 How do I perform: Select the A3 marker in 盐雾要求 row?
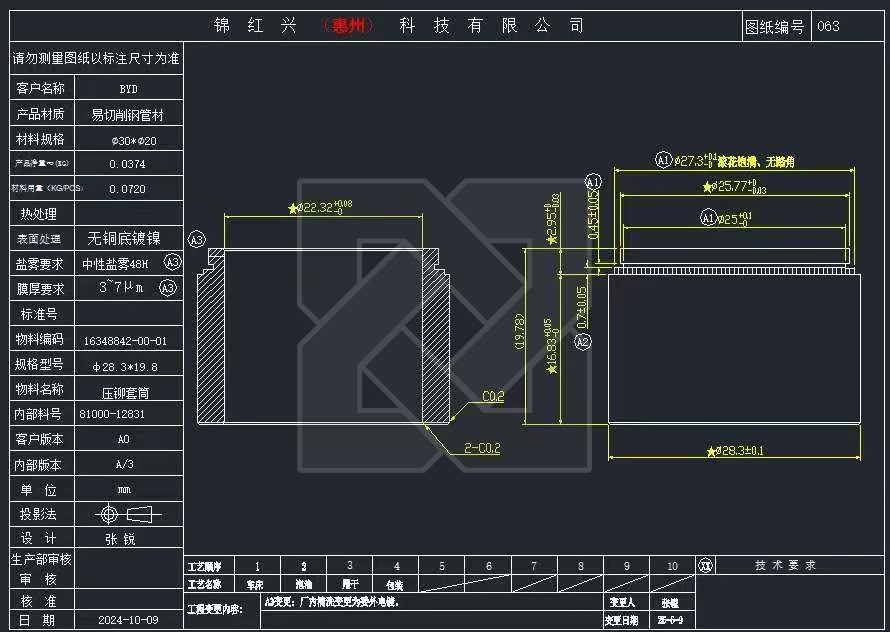pyautogui.click(x=172, y=263)
